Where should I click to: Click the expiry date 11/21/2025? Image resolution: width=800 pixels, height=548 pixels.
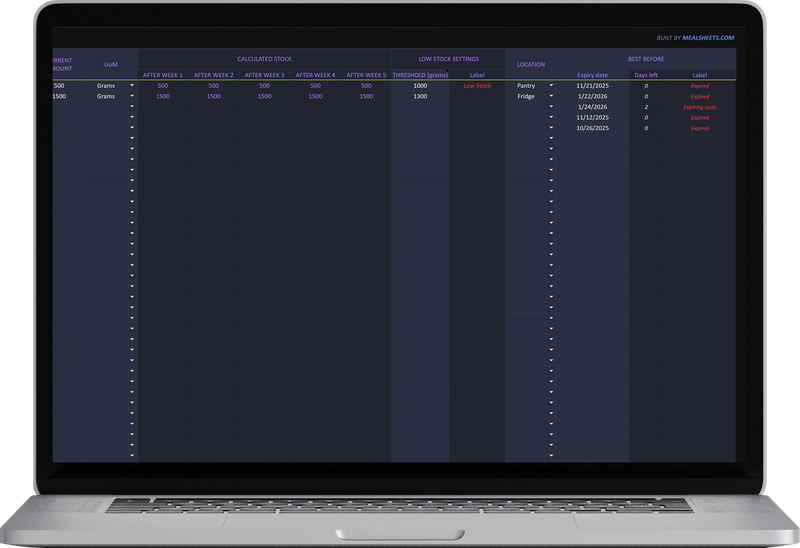(592, 86)
